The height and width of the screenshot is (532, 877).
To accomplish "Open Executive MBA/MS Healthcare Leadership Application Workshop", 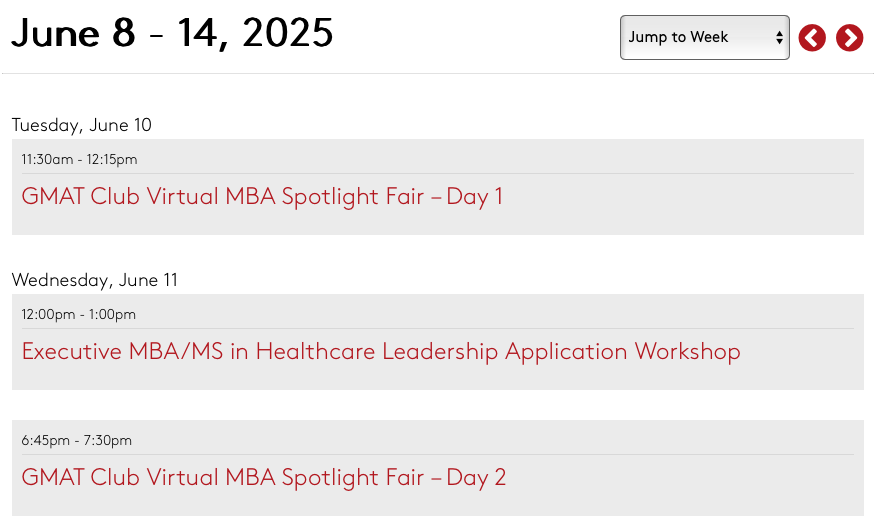I will 381,351.
